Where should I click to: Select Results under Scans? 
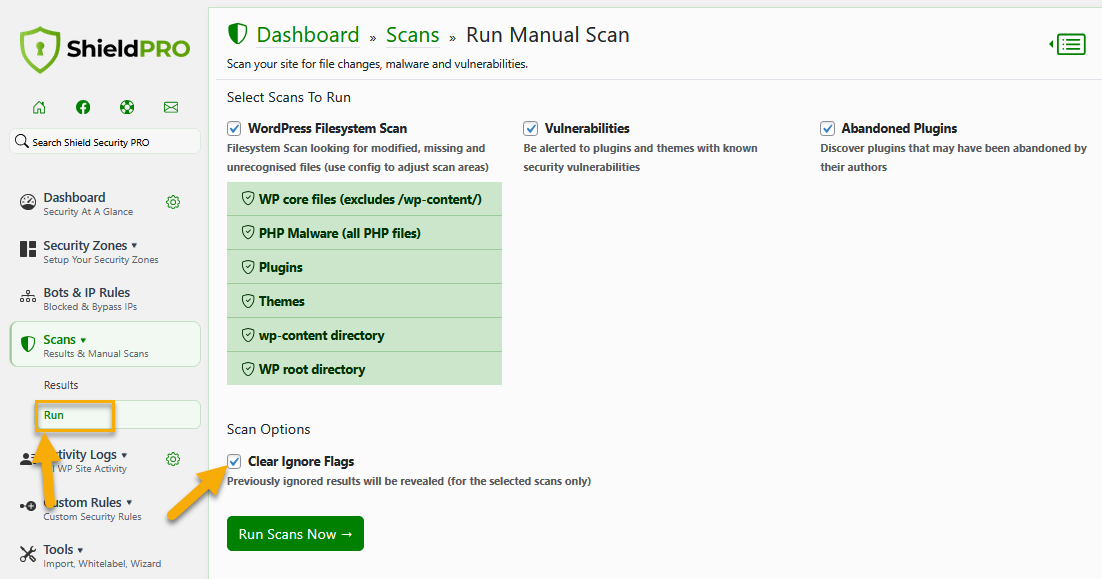tap(61, 385)
